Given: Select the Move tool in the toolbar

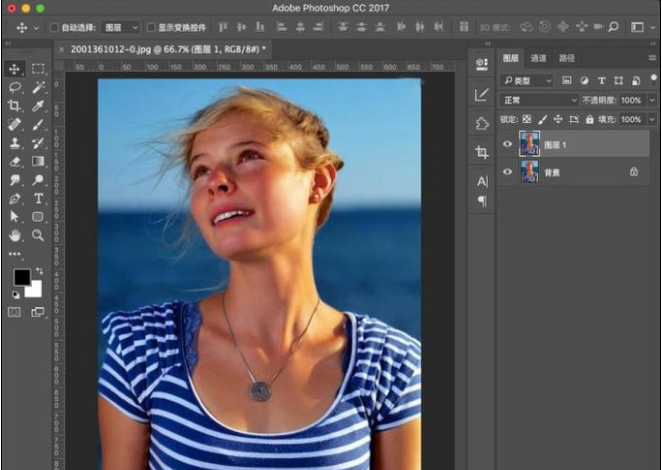Looking at the screenshot, I should [15, 69].
